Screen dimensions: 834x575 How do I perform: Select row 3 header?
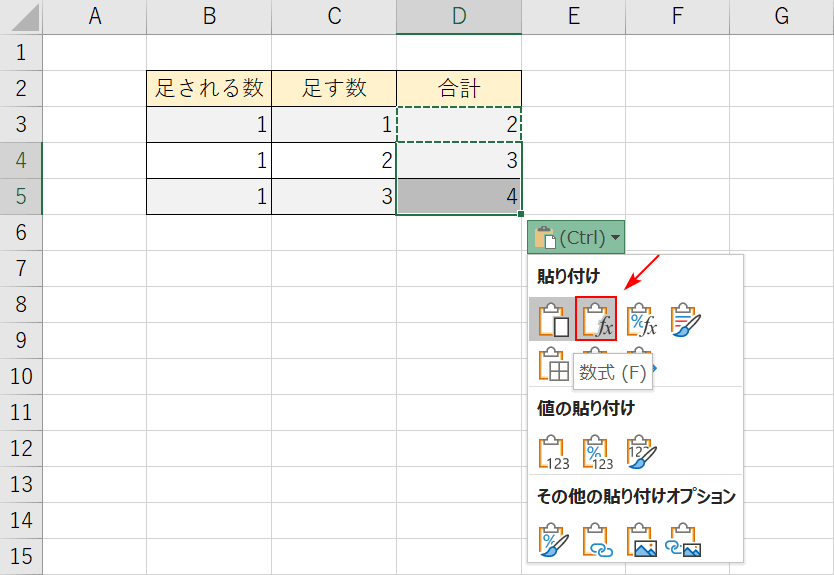tap(21, 124)
